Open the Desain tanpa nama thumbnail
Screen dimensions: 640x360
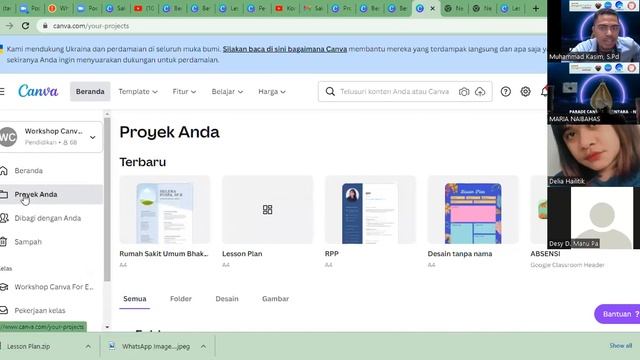tap(473, 210)
